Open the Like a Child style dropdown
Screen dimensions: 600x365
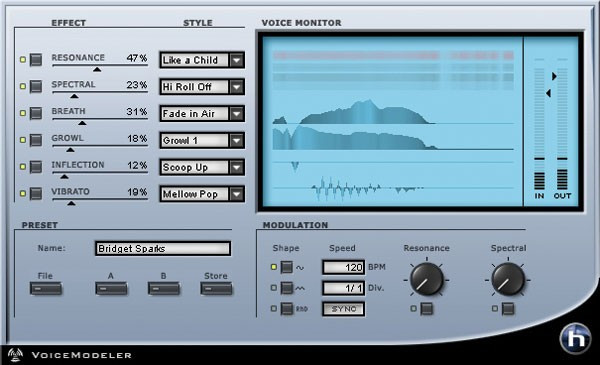[202, 60]
